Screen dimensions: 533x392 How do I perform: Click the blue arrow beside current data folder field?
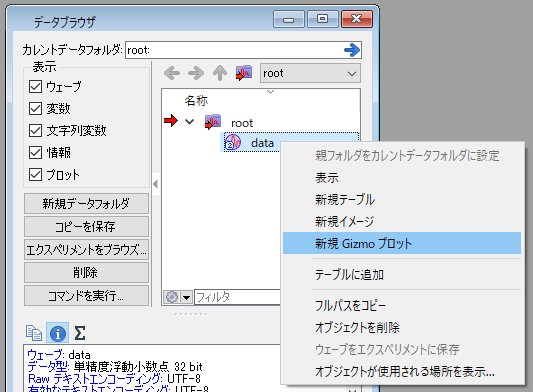[x=352, y=50]
